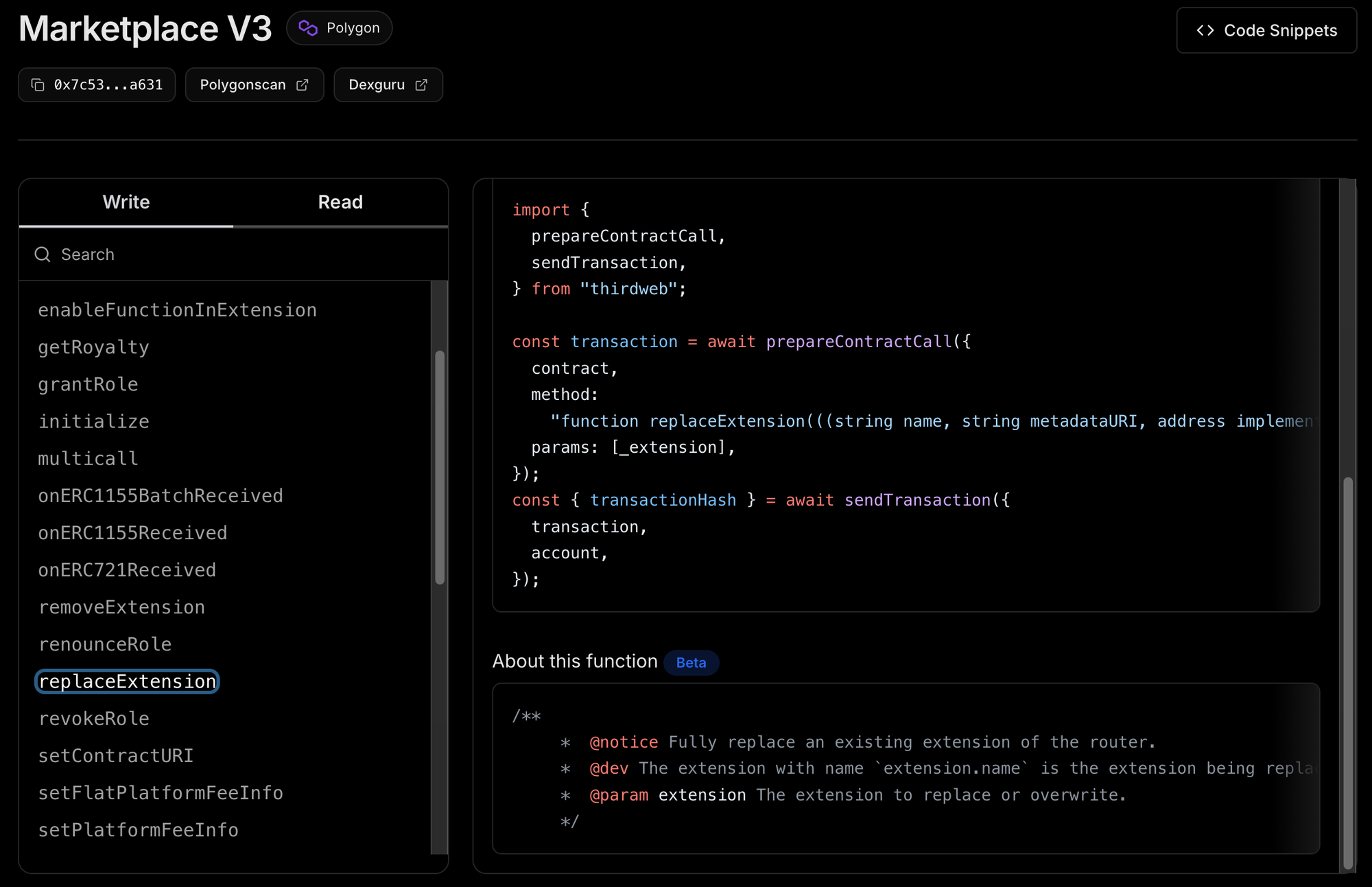Screen dimensions: 1372x887
Task: Click external link icon on Polygonscan
Action: pos(303,85)
